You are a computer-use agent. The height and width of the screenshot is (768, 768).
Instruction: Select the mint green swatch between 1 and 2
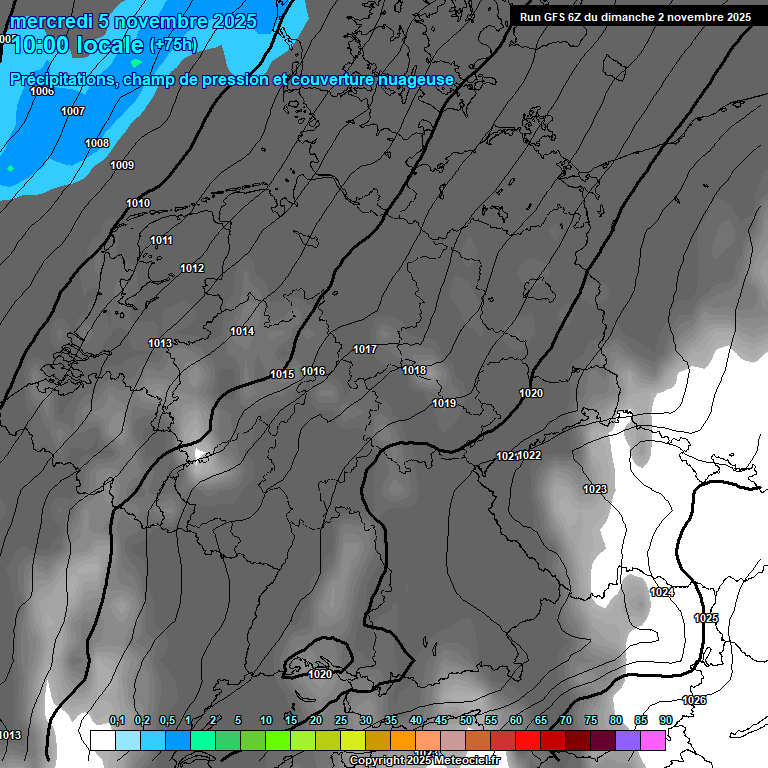(203, 740)
